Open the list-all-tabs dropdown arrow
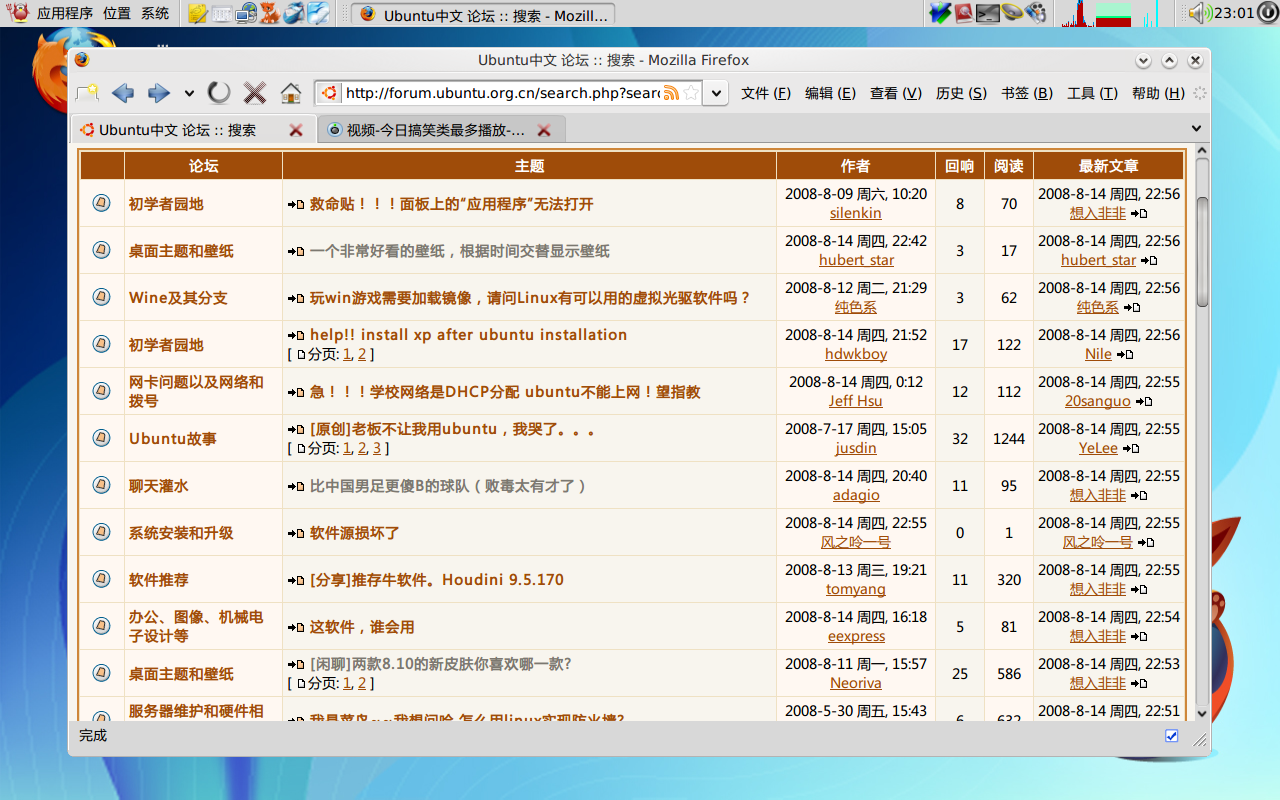The image size is (1280, 800). click(1197, 129)
